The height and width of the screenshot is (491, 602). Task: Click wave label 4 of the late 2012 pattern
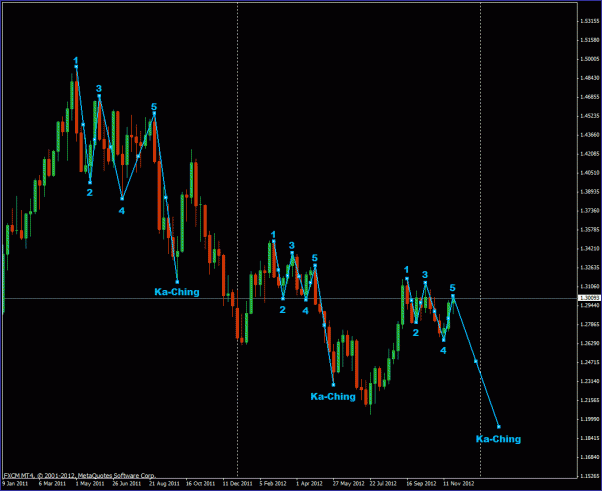click(443, 350)
